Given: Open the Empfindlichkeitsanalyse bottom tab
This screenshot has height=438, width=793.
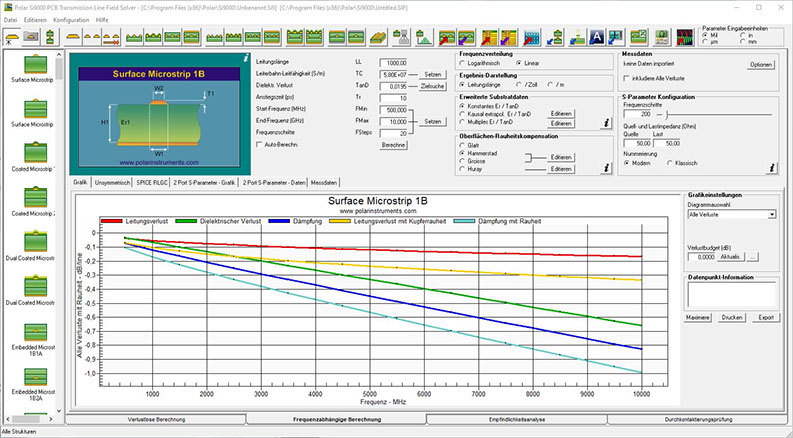Looking at the screenshot, I should pos(516,419).
